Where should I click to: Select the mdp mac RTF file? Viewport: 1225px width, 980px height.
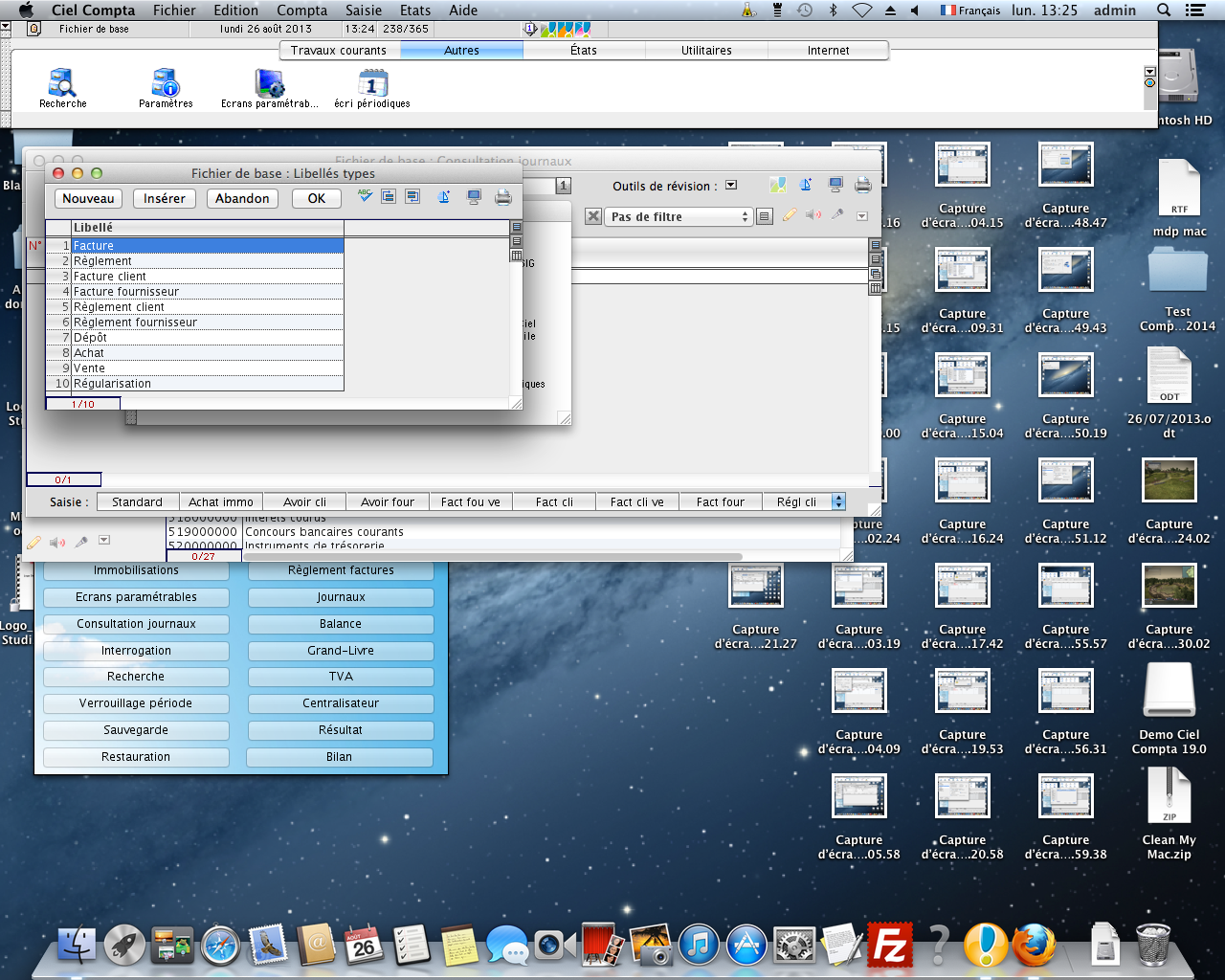point(1179,199)
